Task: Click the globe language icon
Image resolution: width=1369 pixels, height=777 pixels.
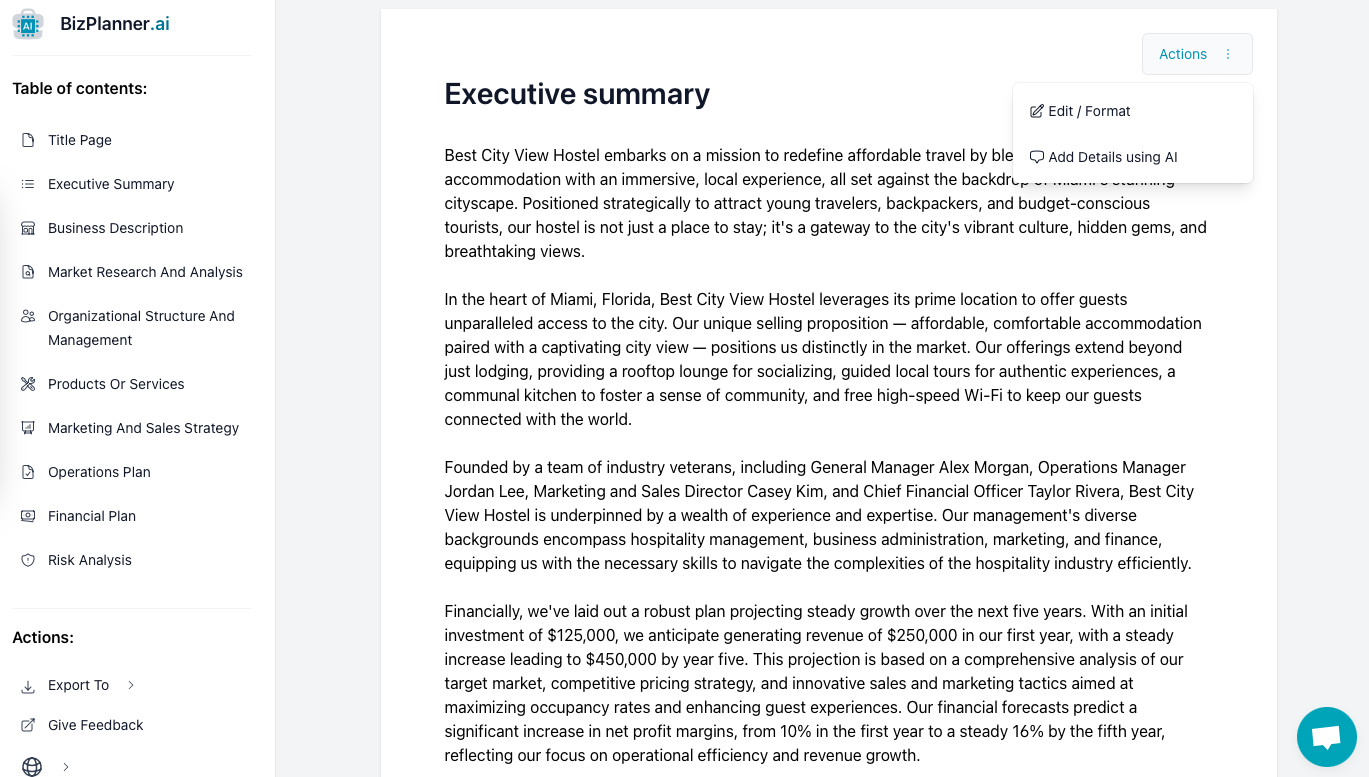Action: click(32, 767)
